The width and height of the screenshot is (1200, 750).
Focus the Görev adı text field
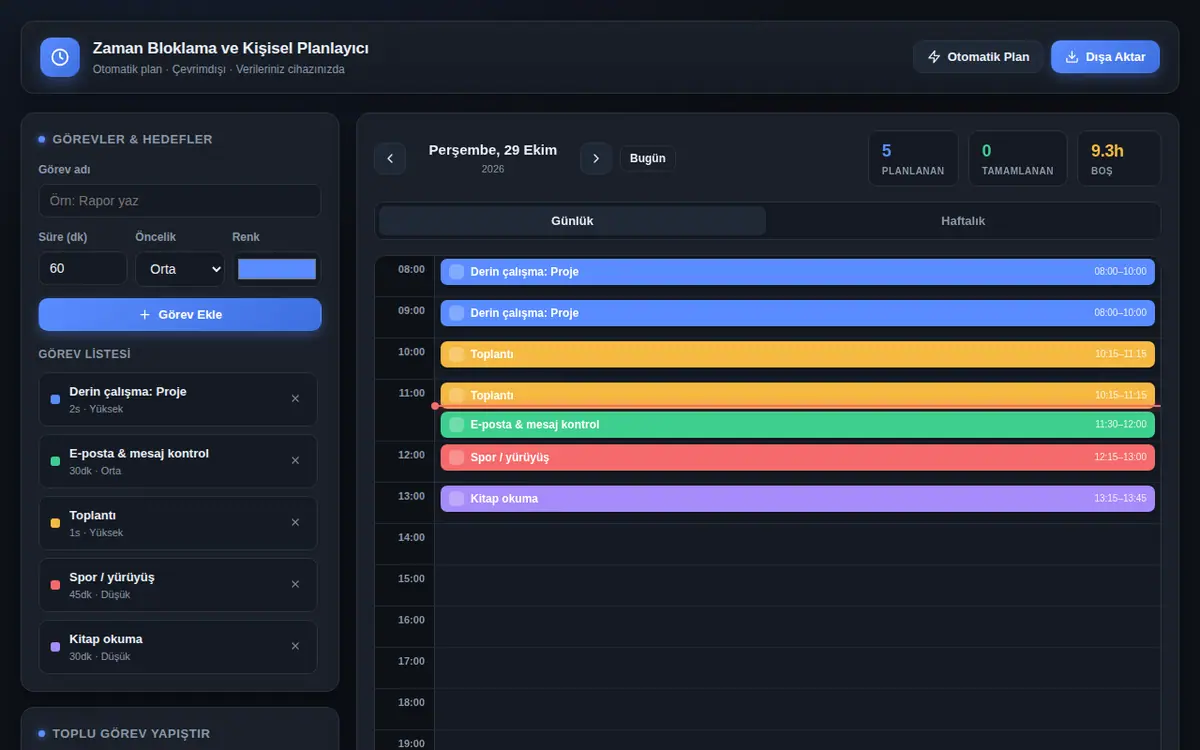[x=180, y=201]
